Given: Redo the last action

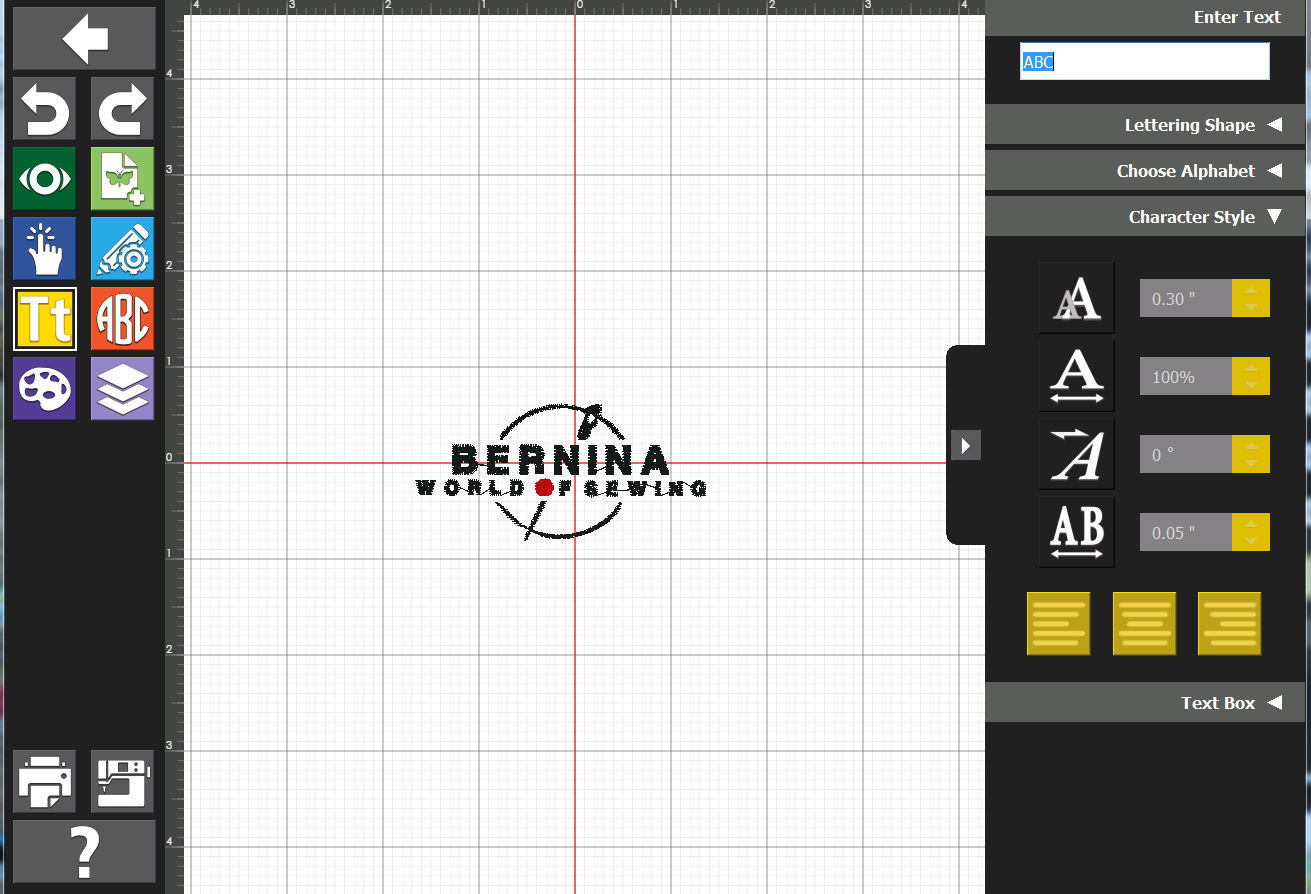Looking at the screenshot, I should (x=123, y=108).
